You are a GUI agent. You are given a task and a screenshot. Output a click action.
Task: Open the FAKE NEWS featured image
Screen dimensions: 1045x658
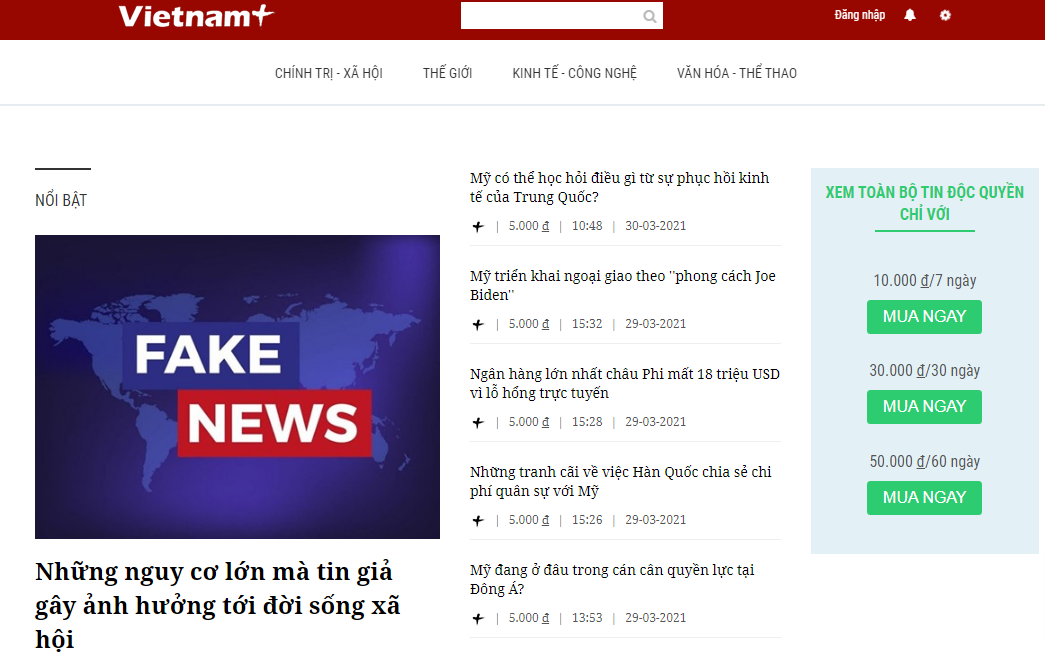237,387
